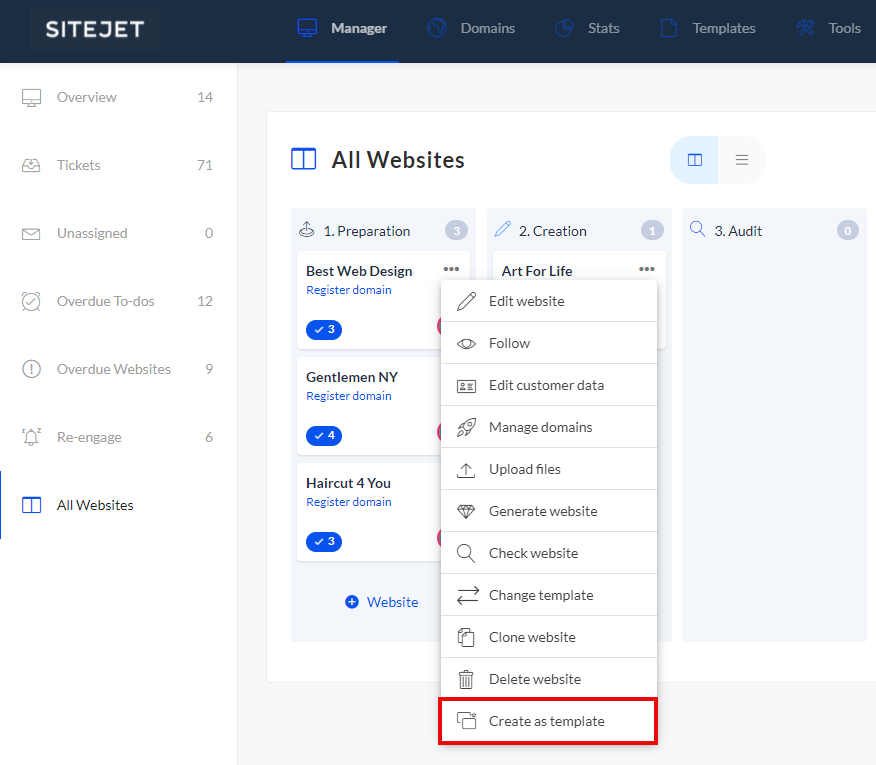876x765 pixels.
Task: Open the Domains tab in top navigation
Action: pyautogui.click(x=472, y=28)
